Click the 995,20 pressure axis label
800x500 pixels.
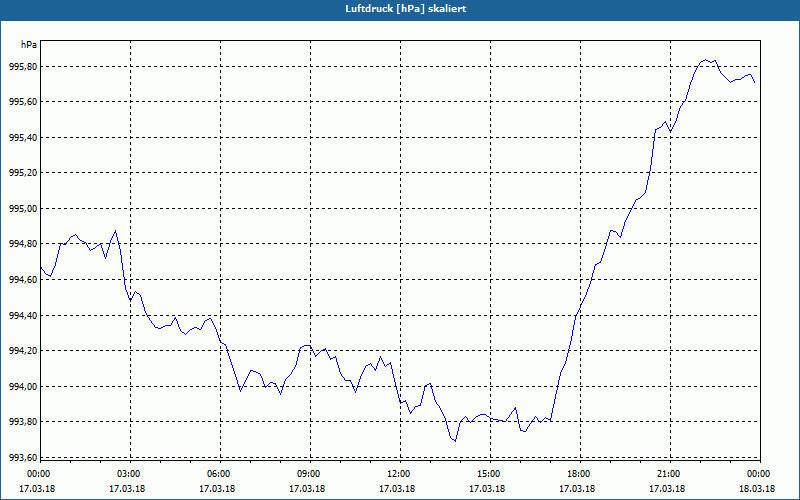[x=23, y=173]
